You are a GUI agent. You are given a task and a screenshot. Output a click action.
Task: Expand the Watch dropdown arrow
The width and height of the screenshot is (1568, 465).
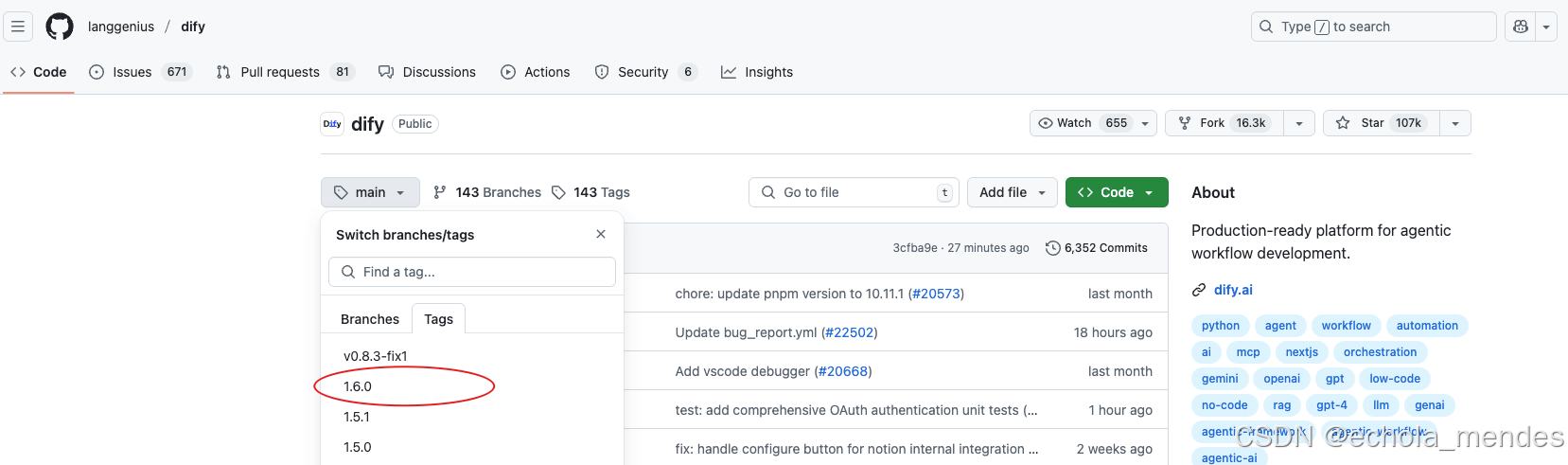point(1145,123)
